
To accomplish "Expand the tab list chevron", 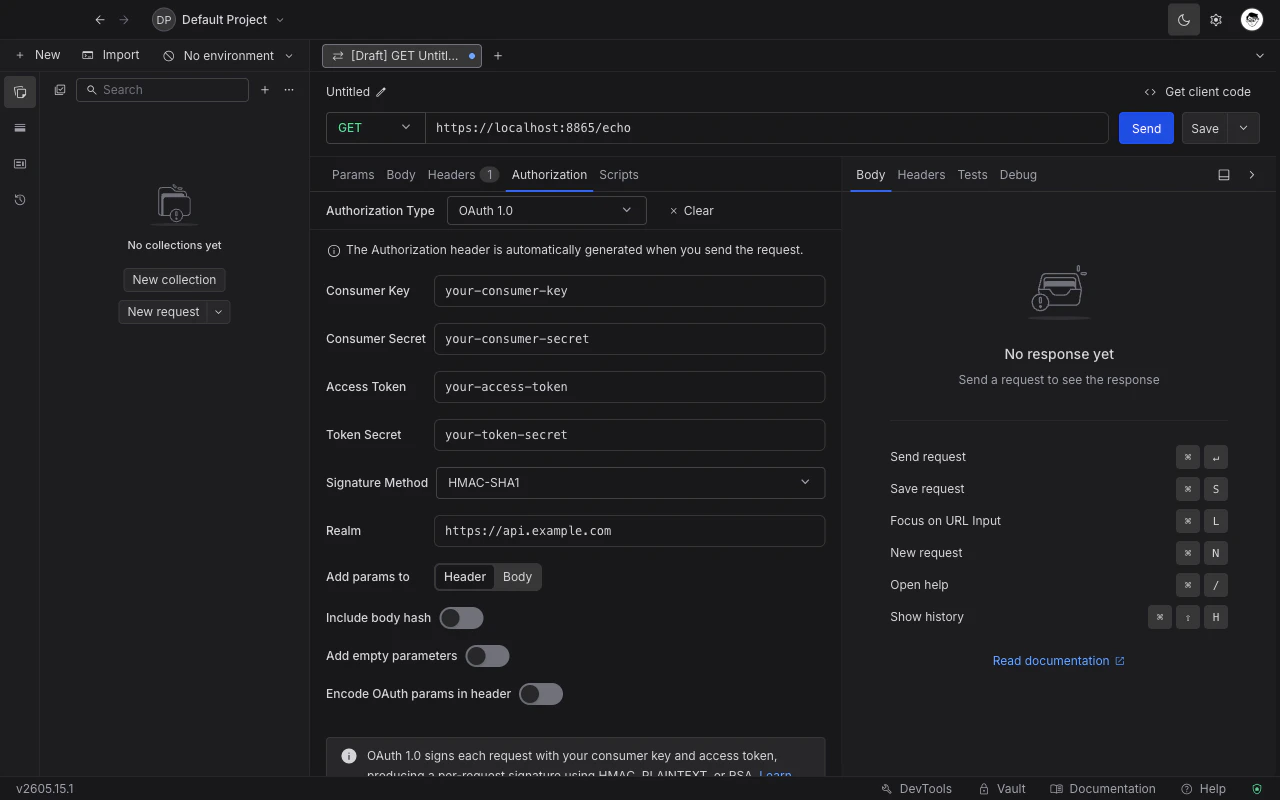I will 1259,56.
